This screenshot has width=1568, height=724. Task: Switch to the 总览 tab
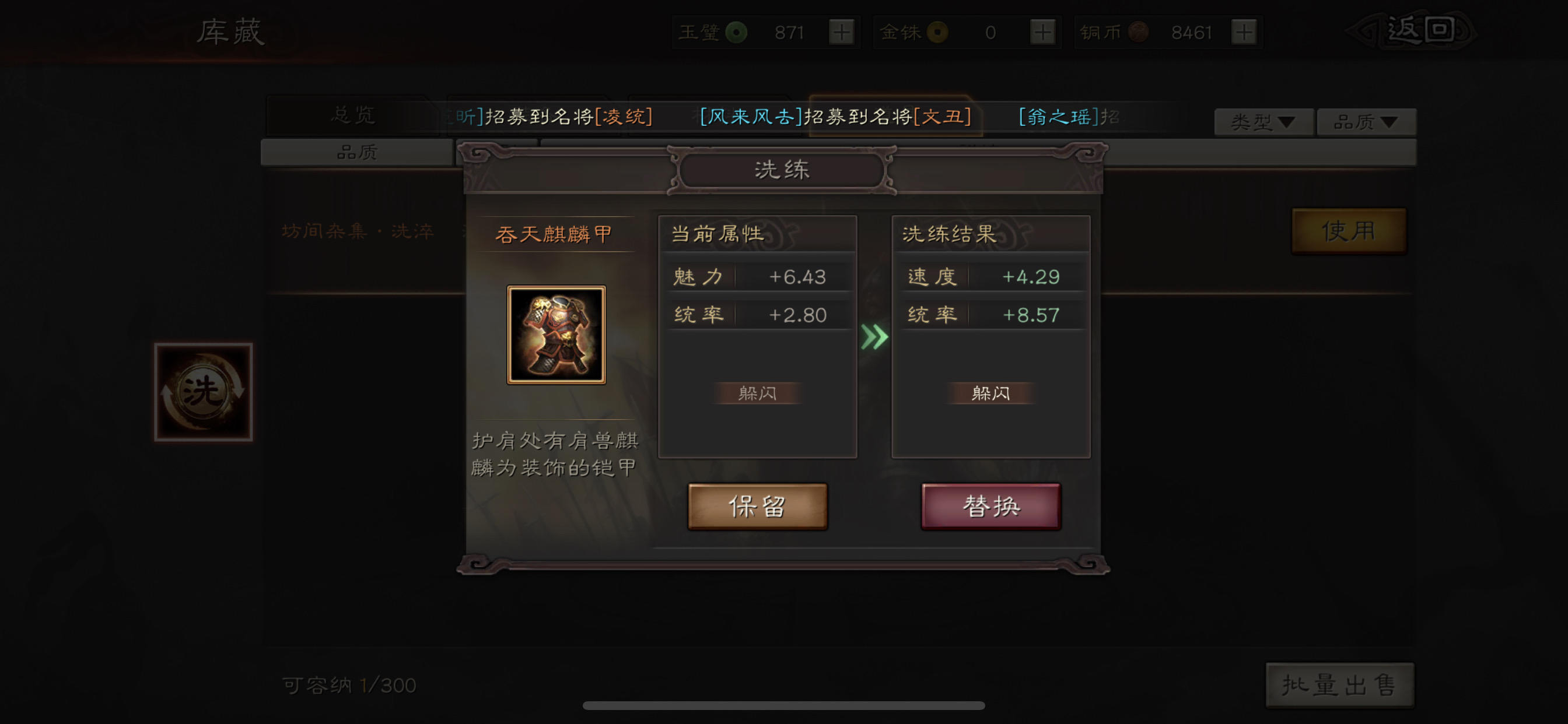[353, 115]
